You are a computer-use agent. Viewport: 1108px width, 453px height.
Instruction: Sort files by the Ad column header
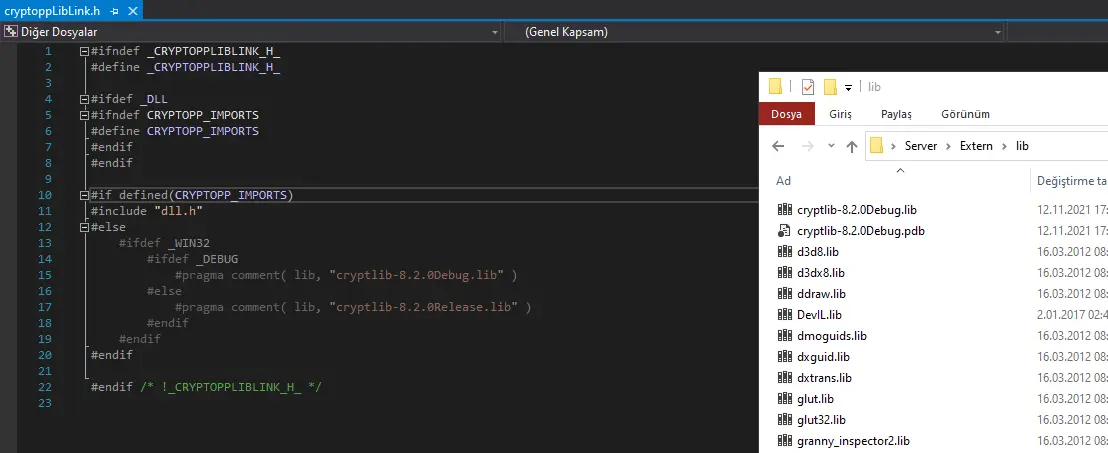pyautogui.click(x=784, y=181)
